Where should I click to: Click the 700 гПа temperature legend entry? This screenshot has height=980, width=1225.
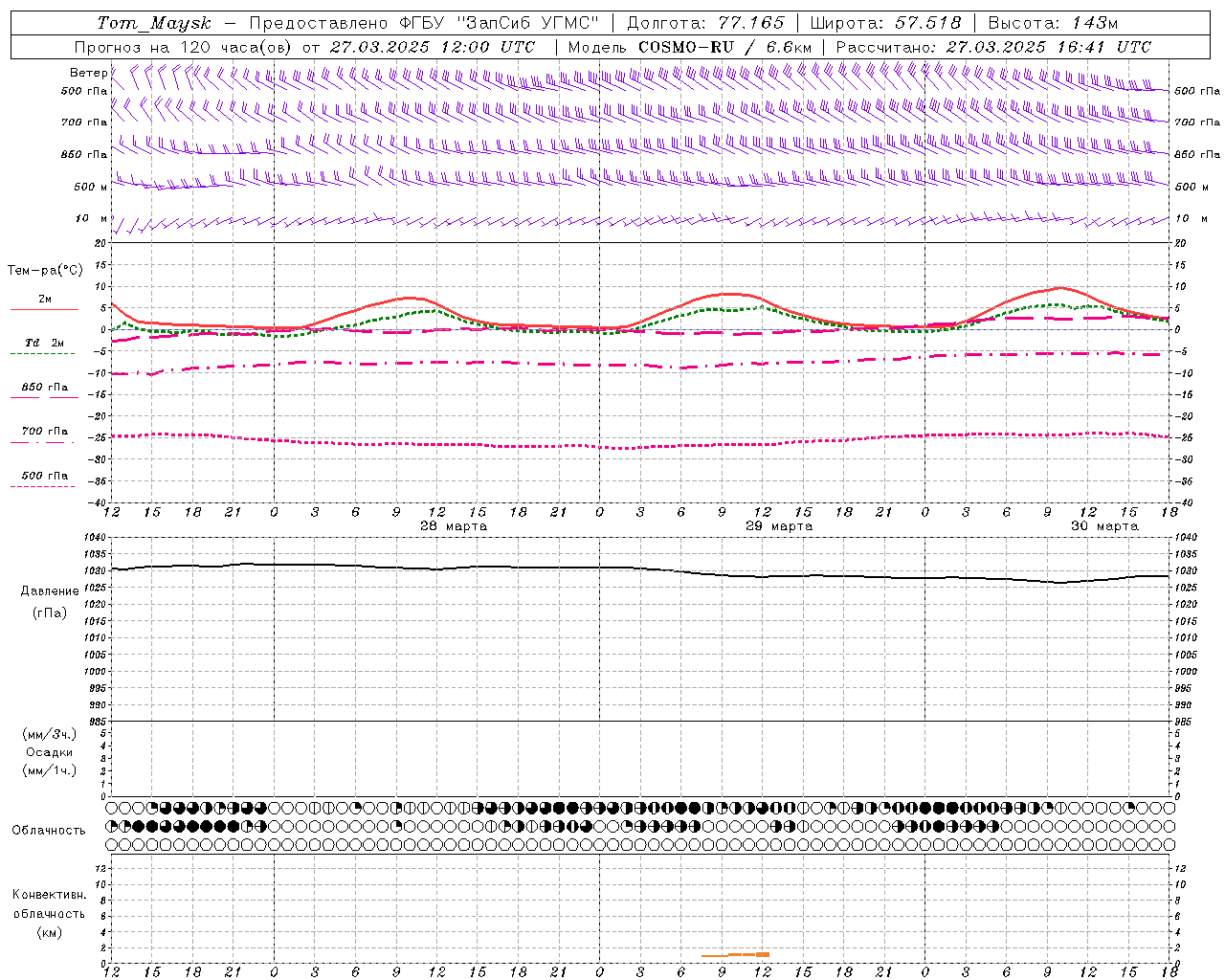click(x=45, y=432)
